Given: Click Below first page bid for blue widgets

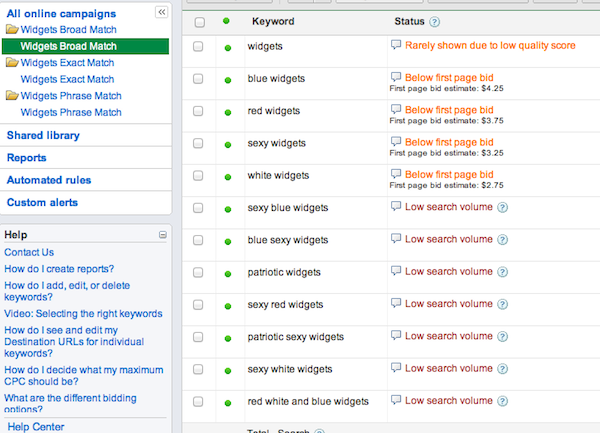Looking at the screenshot, I should pos(449,78).
